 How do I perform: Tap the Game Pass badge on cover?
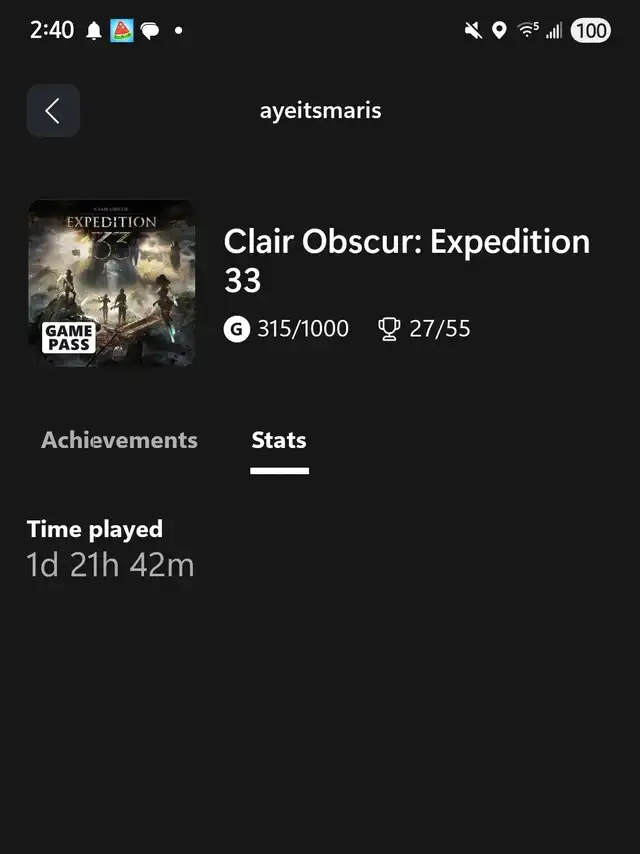pos(69,338)
